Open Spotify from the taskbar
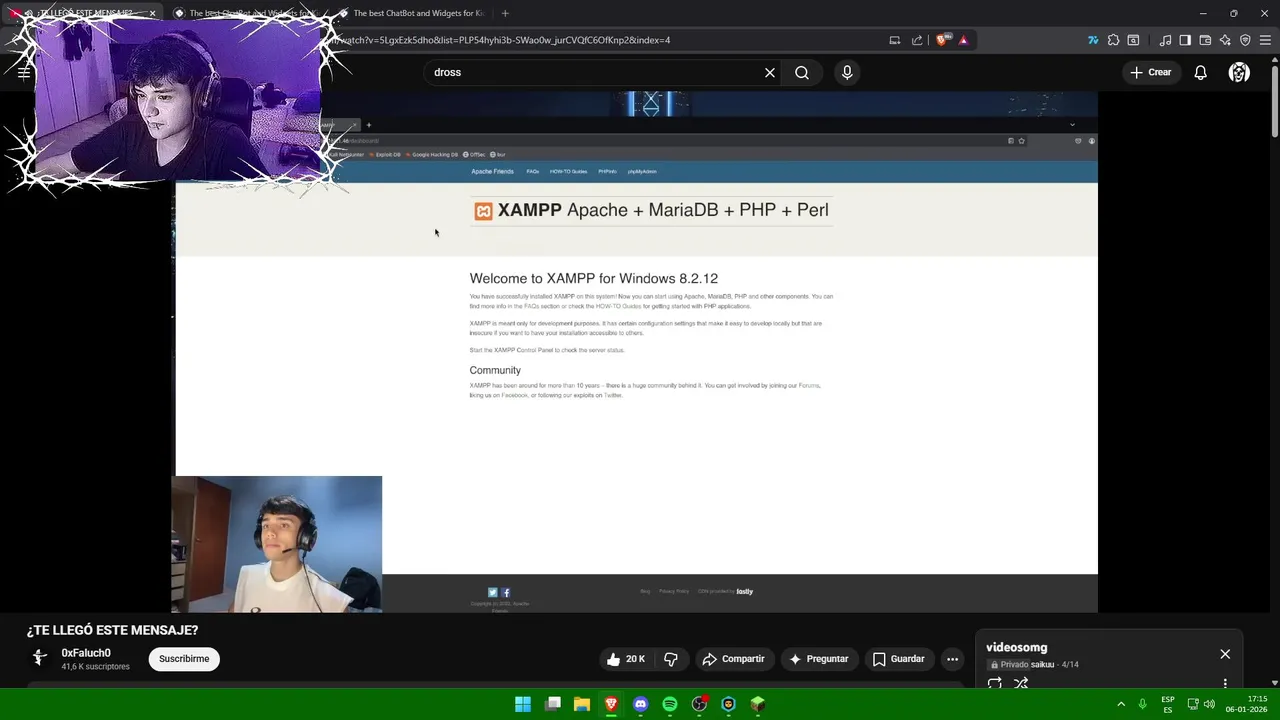 670,704
